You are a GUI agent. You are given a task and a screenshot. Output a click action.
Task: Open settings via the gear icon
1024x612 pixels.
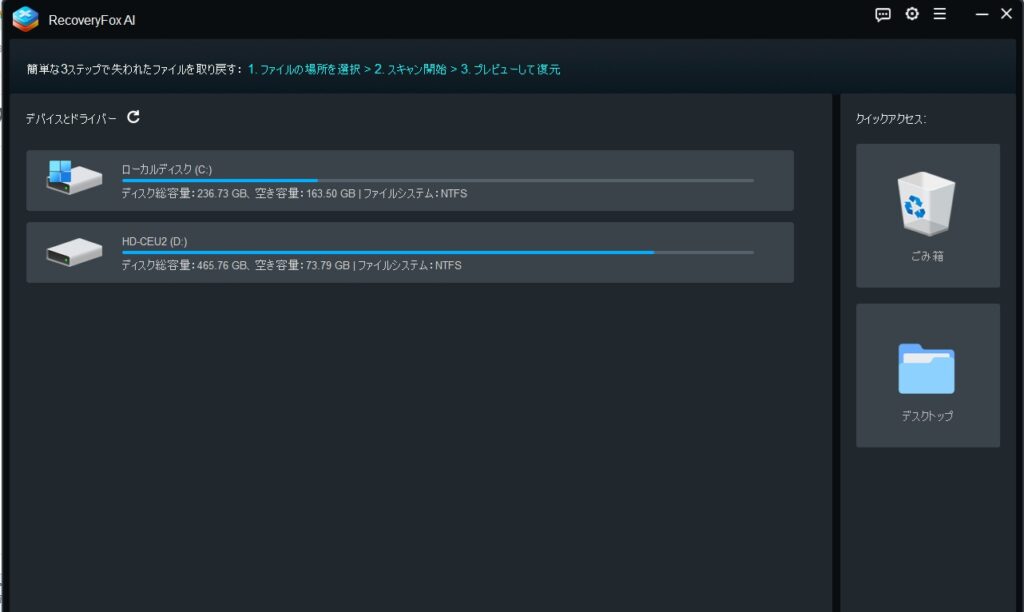click(x=911, y=15)
